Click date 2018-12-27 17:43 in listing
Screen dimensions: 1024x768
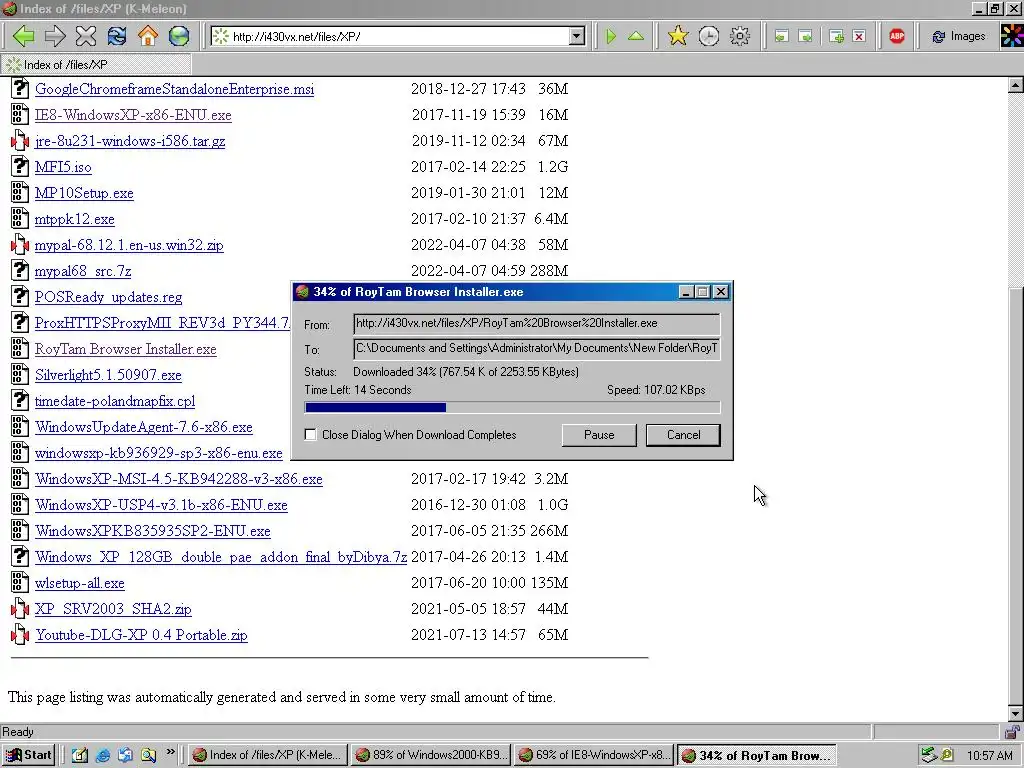point(468,89)
